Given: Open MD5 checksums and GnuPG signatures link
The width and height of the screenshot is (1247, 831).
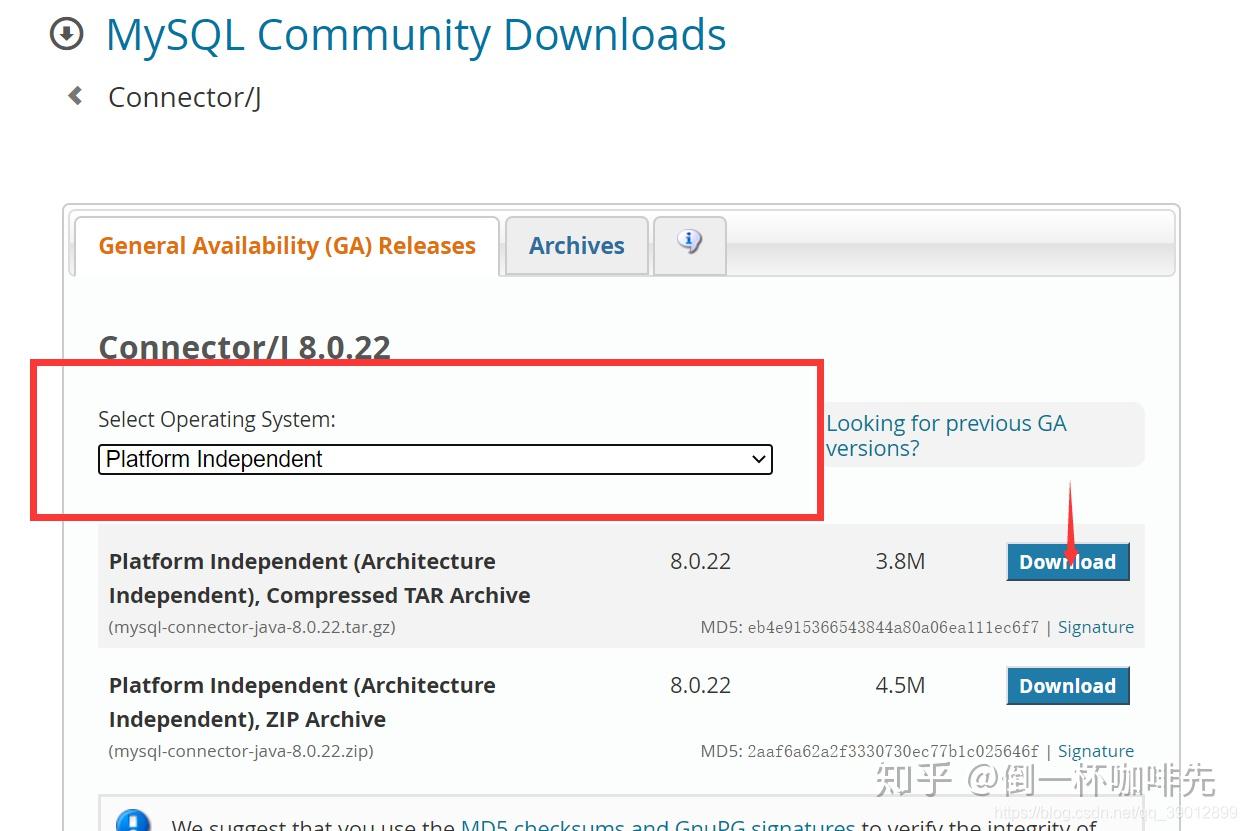Looking at the screenshot, I should 658,825.
